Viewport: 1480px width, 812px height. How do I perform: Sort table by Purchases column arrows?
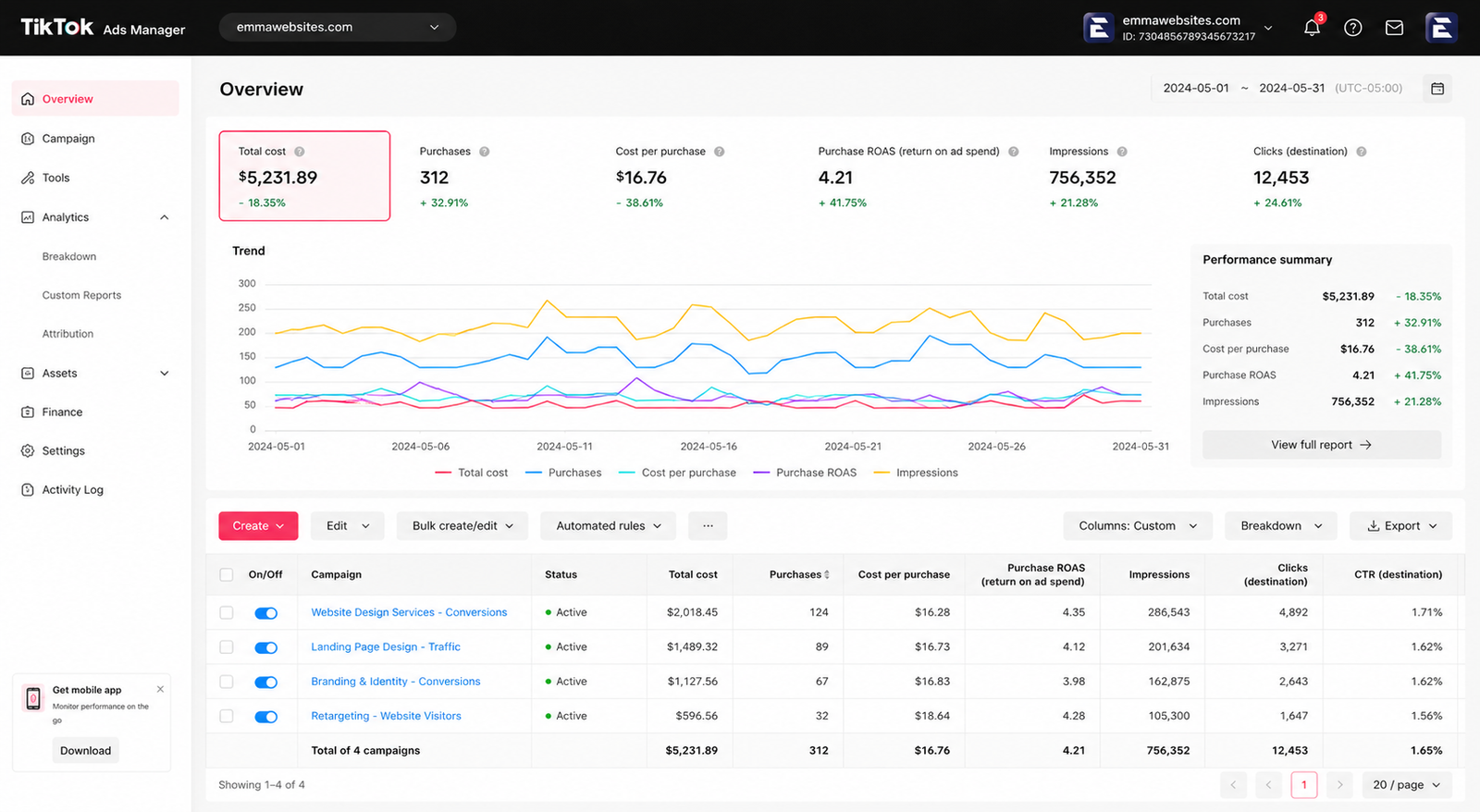[827, 575]
